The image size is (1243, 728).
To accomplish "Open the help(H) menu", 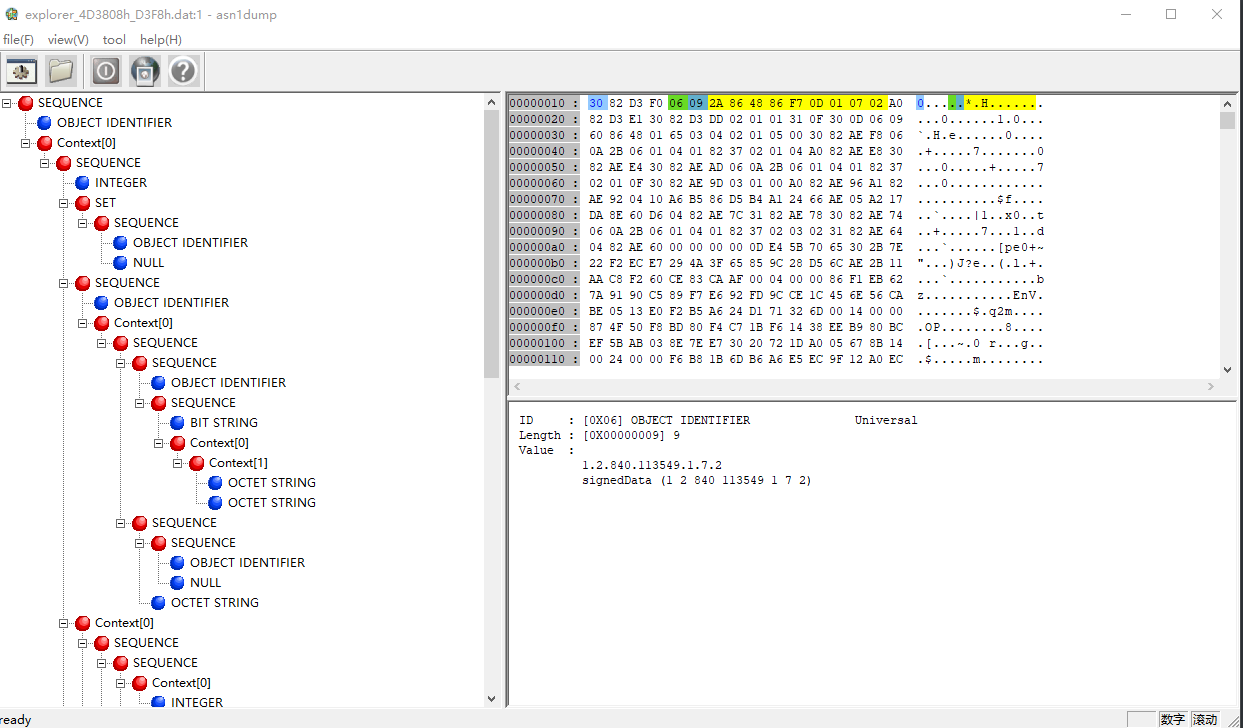I will [161, 40].
